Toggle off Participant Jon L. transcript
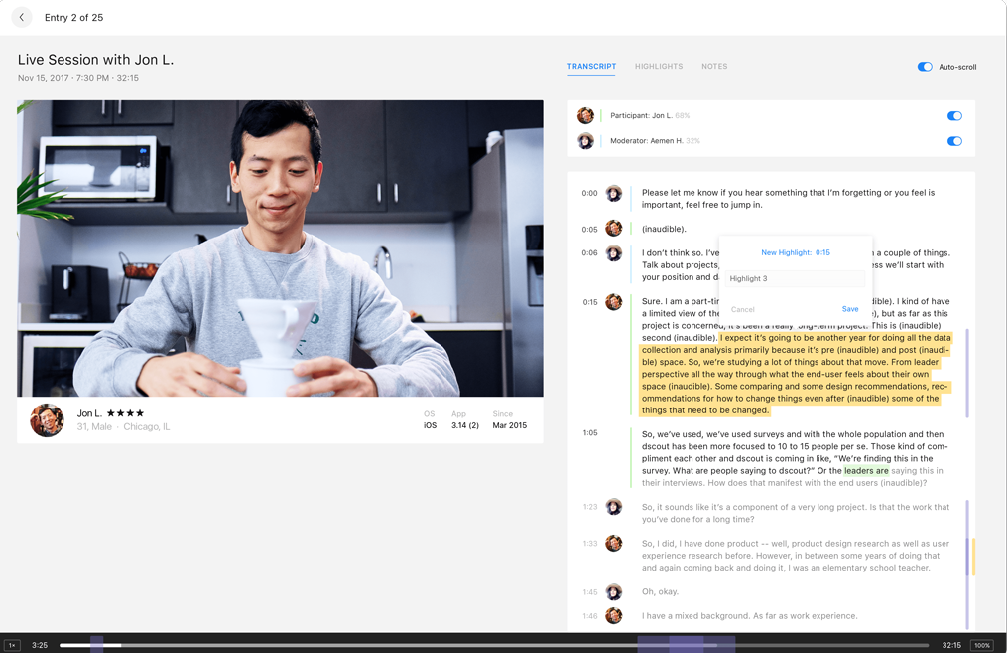The image size is (1007, 653). (954, 116)
